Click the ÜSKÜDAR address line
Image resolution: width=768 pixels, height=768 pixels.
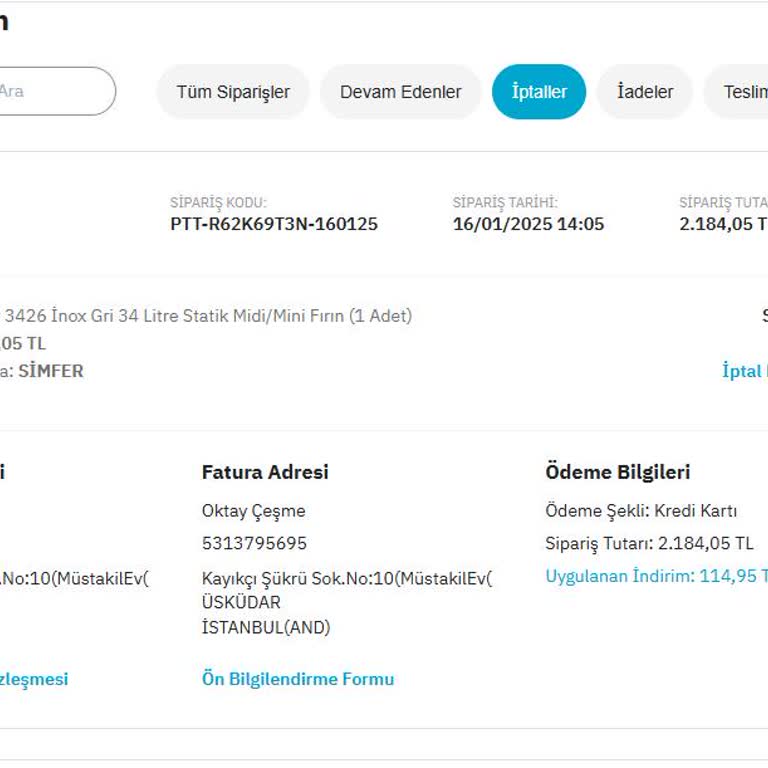click(x=241, y=602)
